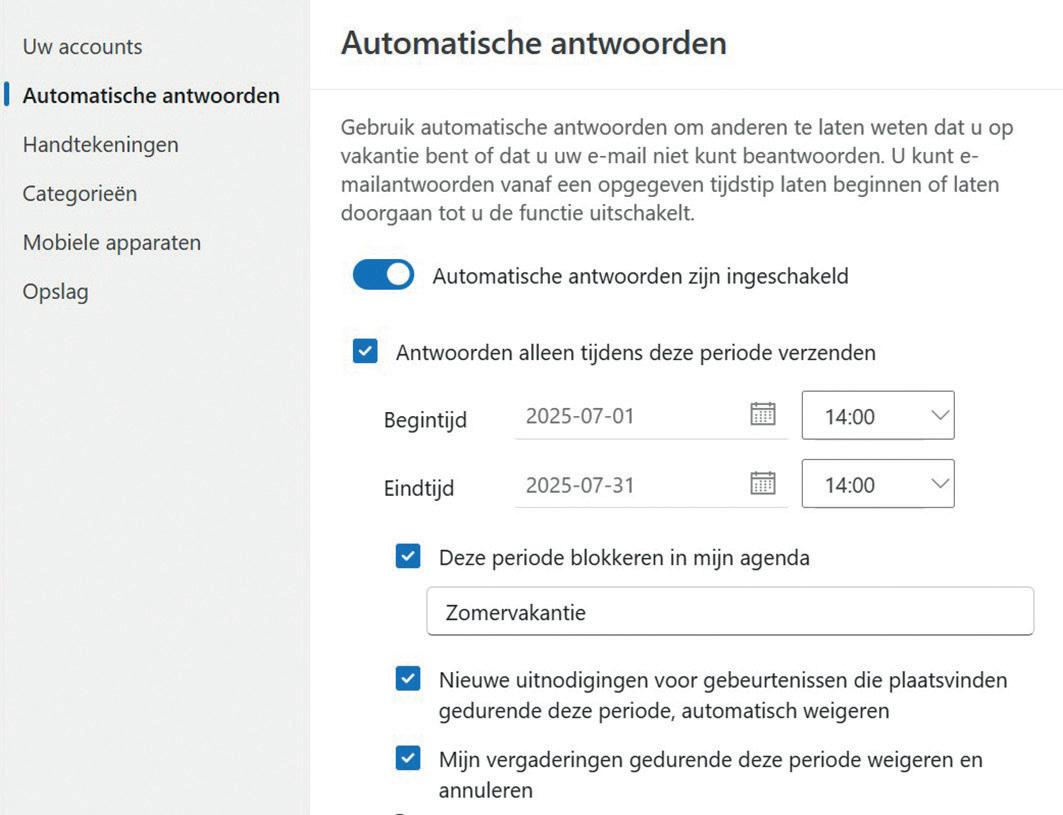Uncheck 'Mijn vergaderingen' weigeren en annuleren
1063x815 pixels.
(408, 759)
